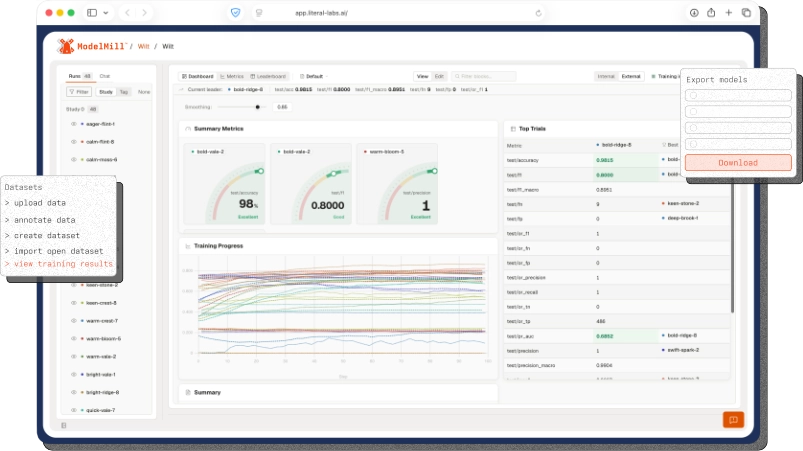This screenshot has height=451, width=803.
Task: Click the test/accuracy gauge knob at 98%
Action: pyautogui.click(x=261, y=171)
